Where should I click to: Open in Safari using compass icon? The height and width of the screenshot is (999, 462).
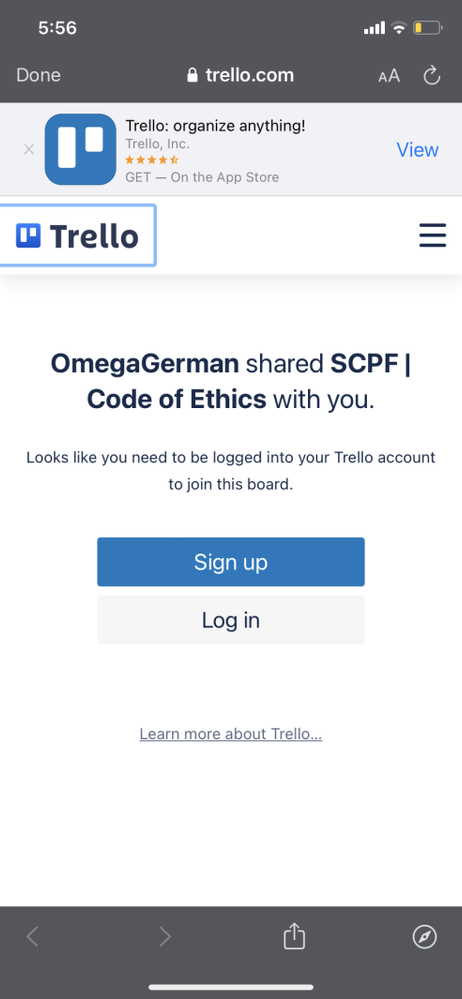click(x=424, y=937)
